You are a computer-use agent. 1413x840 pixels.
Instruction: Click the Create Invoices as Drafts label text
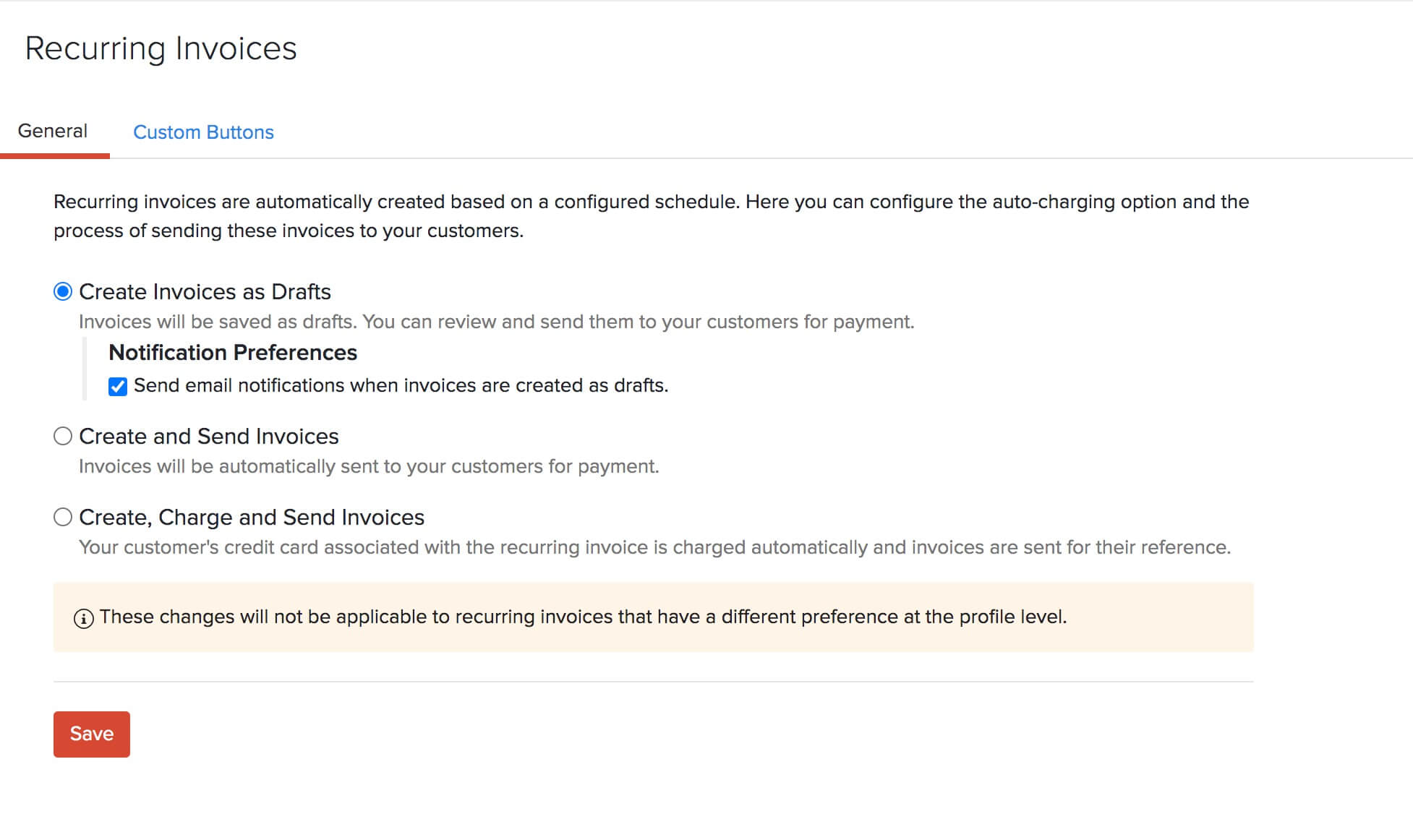[205, 291]
